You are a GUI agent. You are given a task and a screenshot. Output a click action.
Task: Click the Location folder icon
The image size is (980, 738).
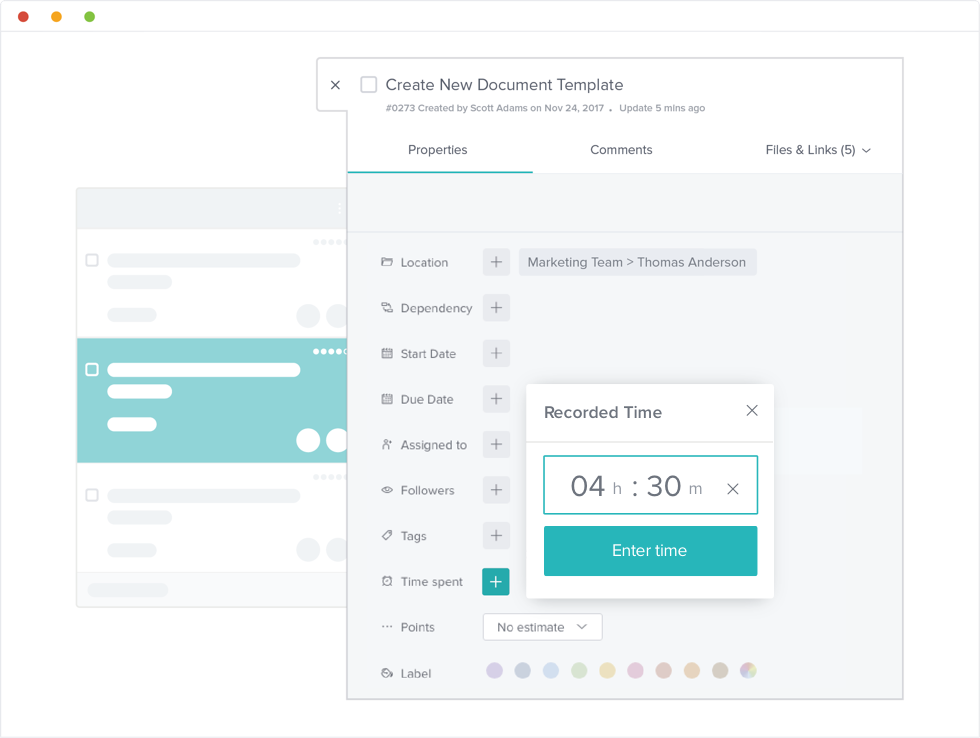[386, 262]
